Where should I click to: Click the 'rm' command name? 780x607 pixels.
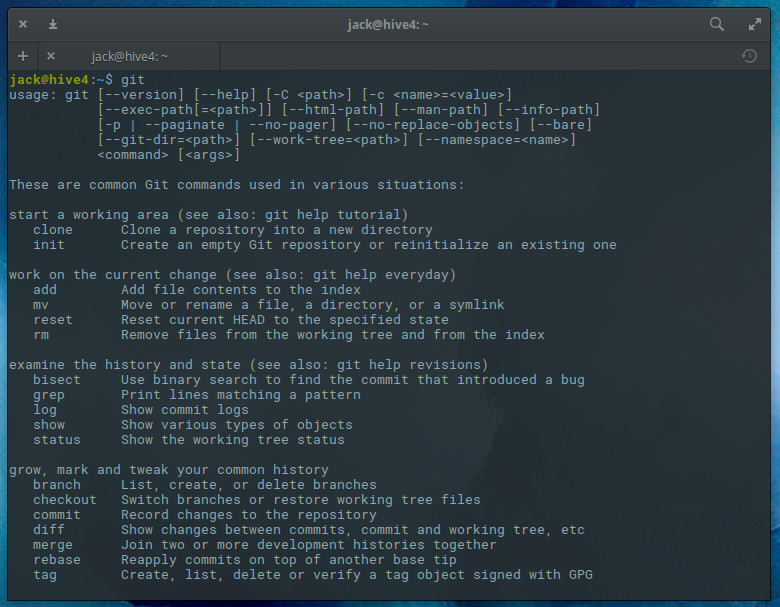pyautogui.click(x=41, y=334)
